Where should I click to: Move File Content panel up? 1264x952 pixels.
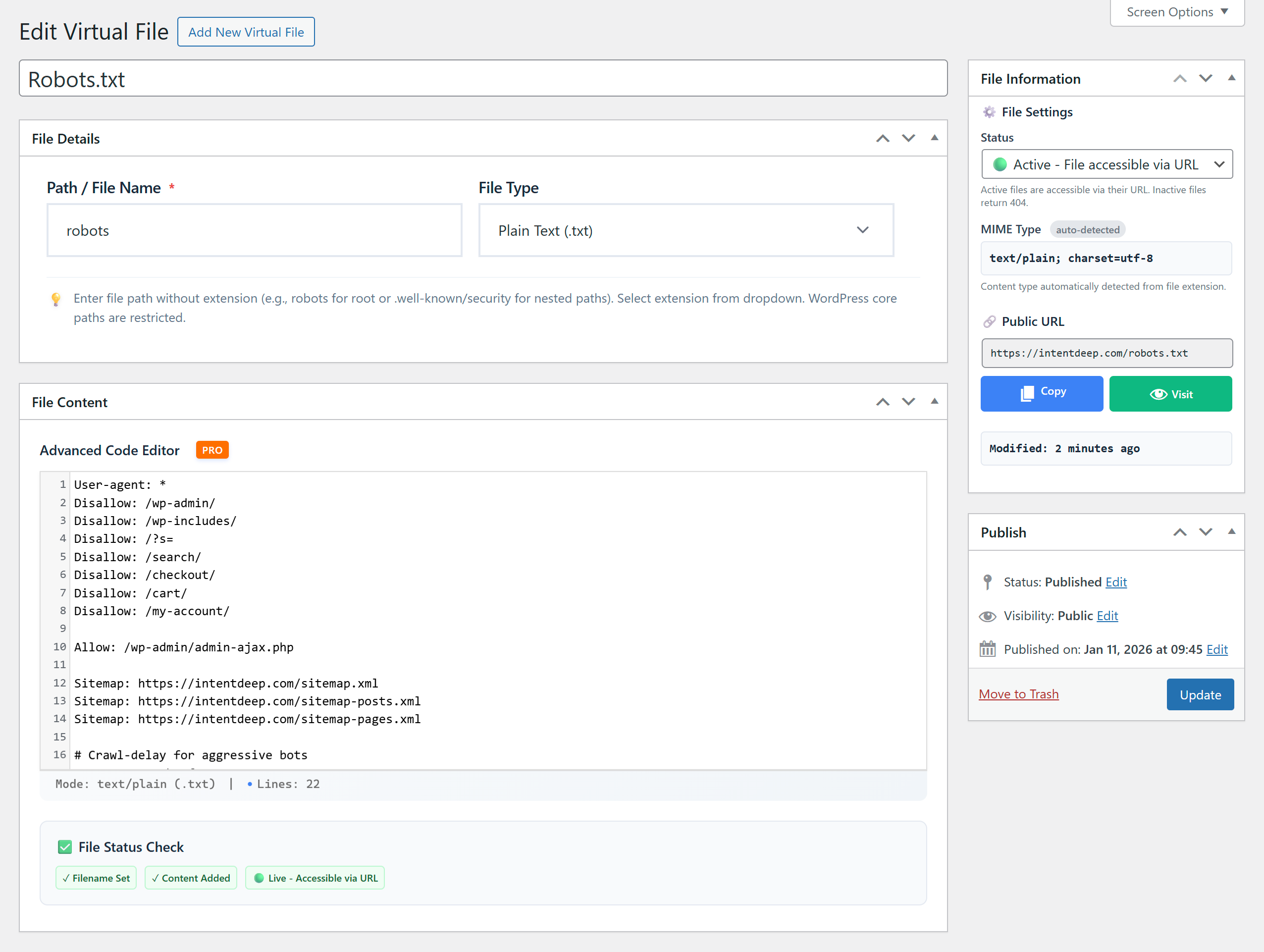(x=882, y=402)
